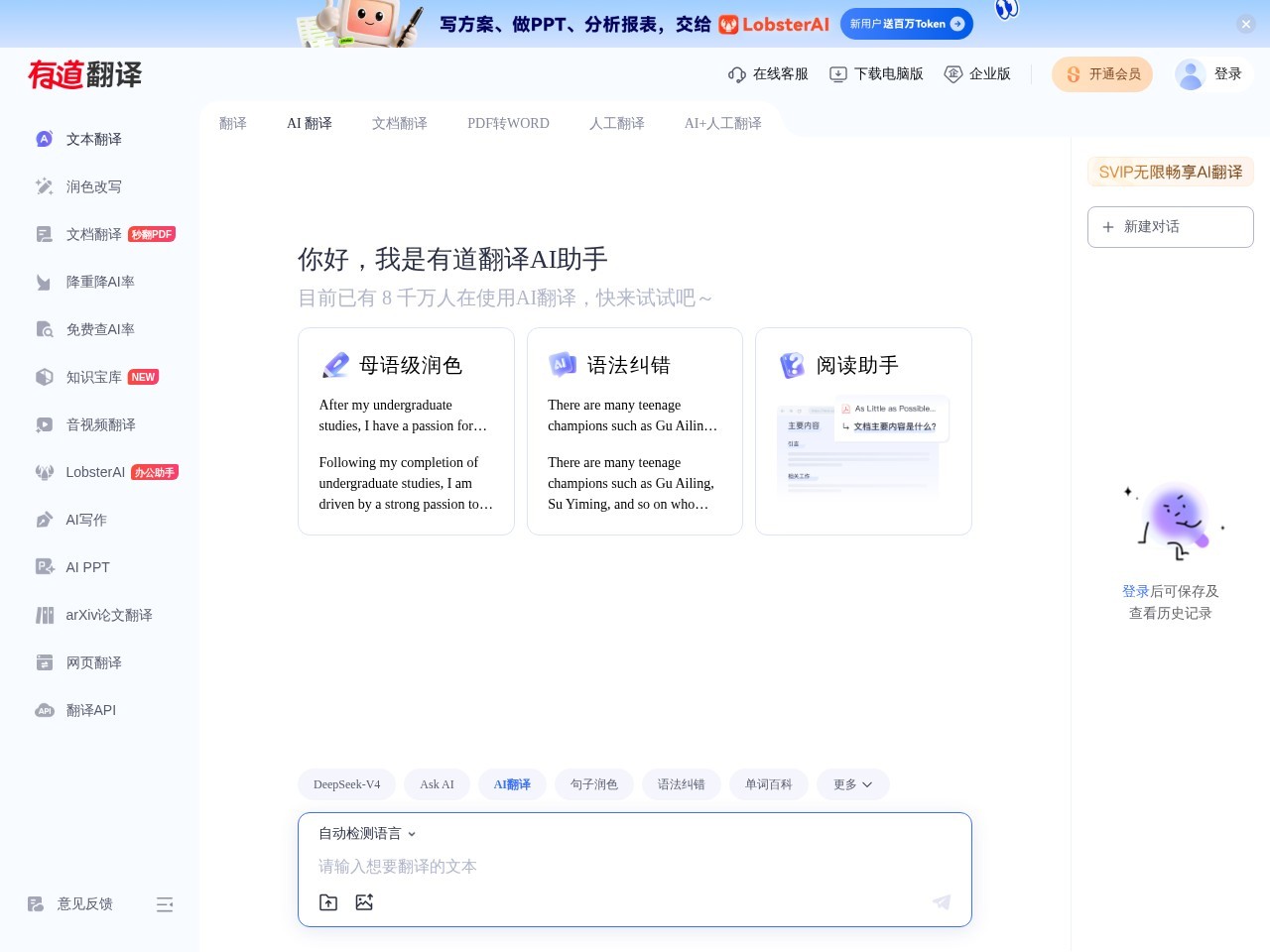
Task: Select the AI翻译 chip
Action: [512, 784]
